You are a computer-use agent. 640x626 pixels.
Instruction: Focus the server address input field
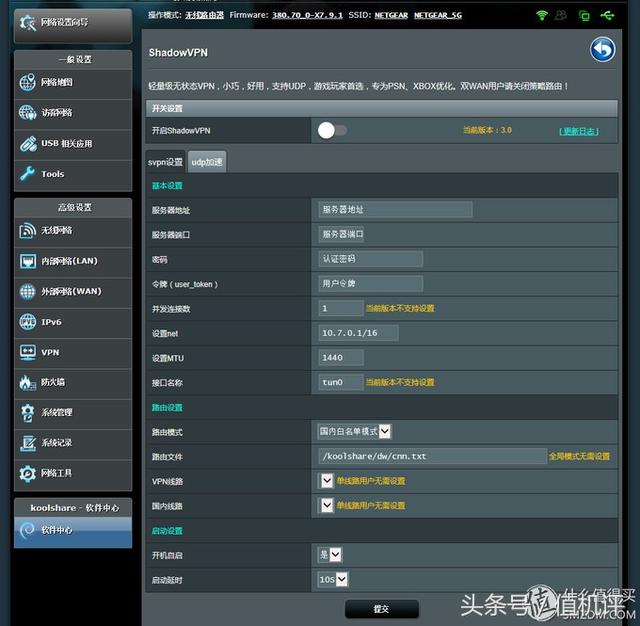pos(395,210)
